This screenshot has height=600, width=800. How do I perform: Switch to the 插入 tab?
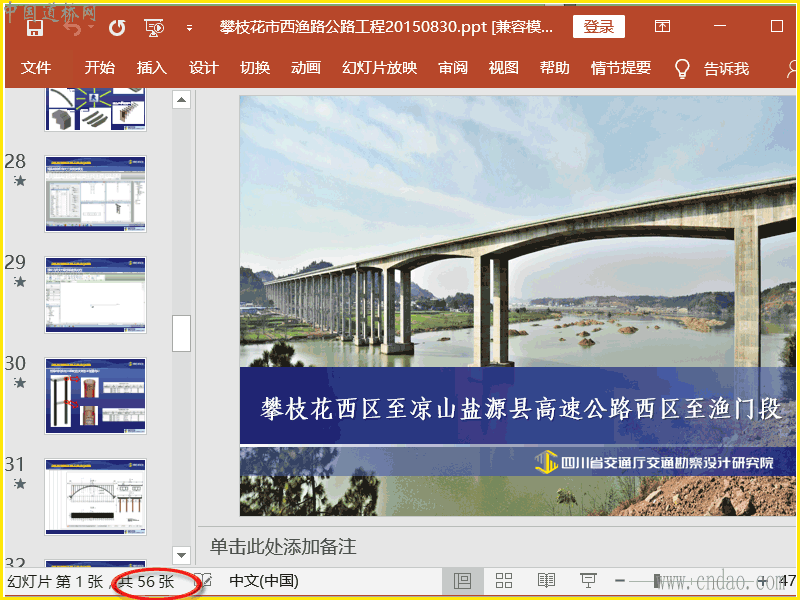[x=152, y=67]
